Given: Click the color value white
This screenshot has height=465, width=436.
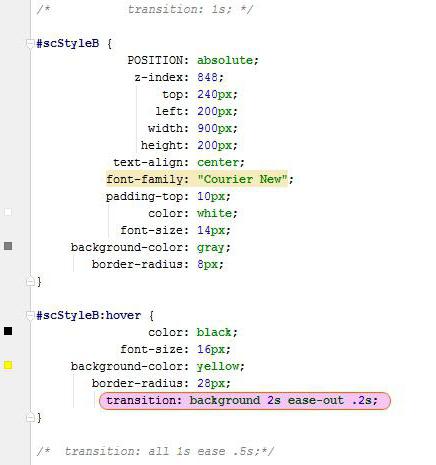Looking at the screenshot, I should coord(214,213).
